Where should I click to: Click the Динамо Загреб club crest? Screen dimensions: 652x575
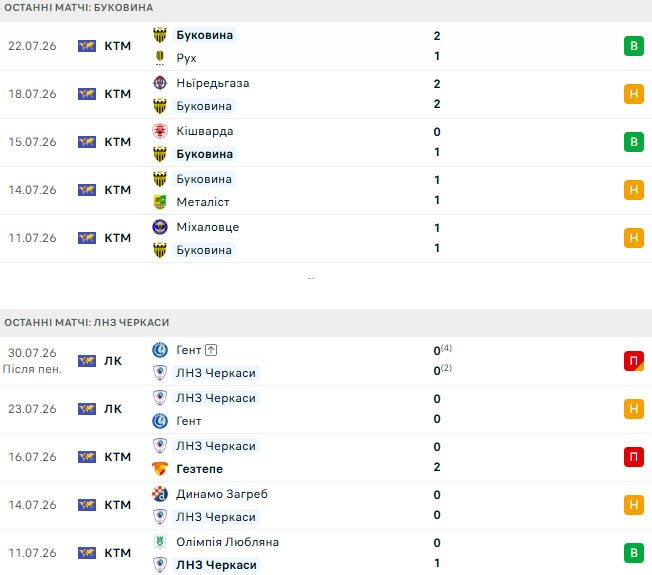coord(160,494)
